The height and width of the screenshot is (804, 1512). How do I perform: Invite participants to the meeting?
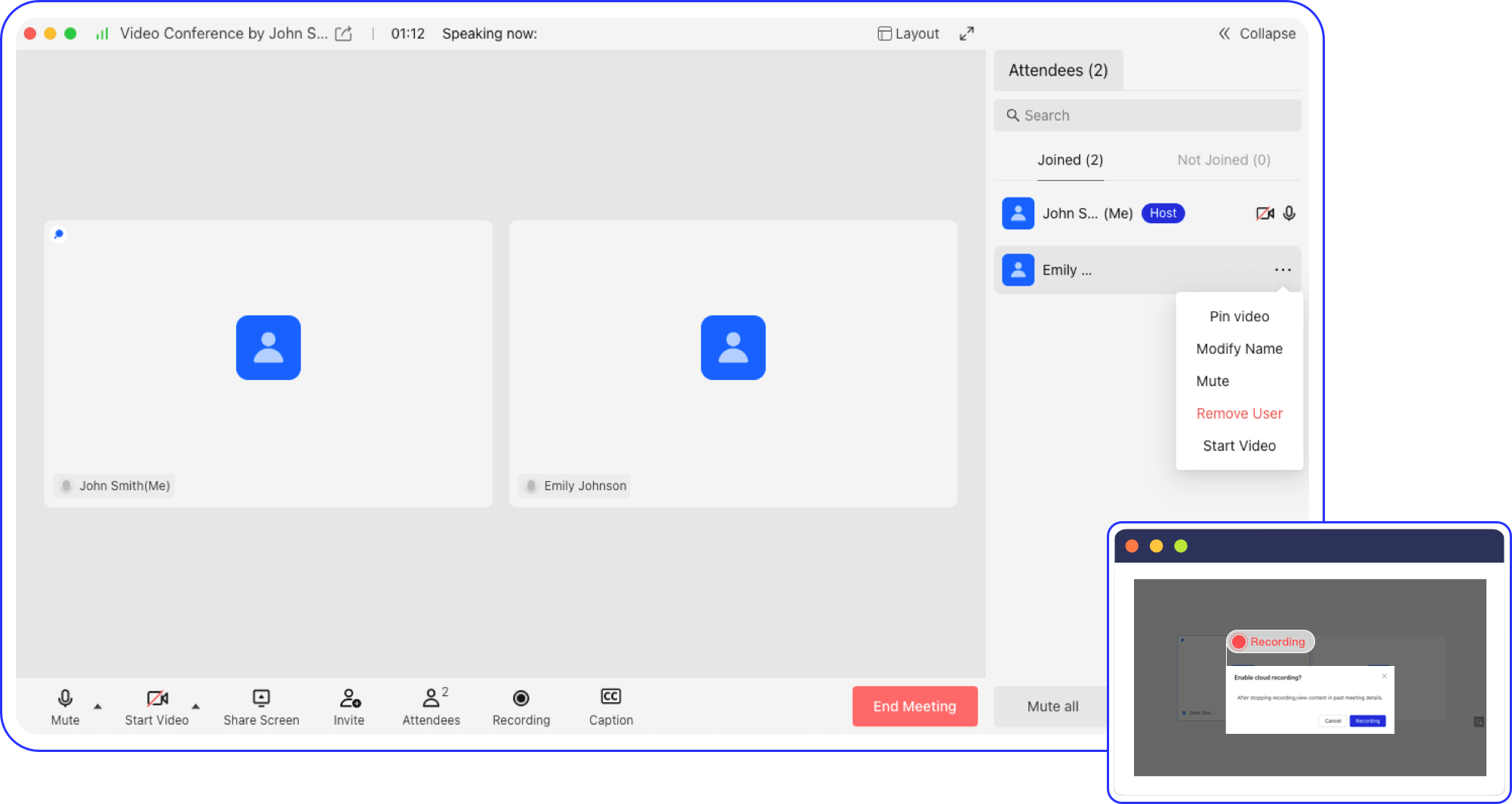348,706
